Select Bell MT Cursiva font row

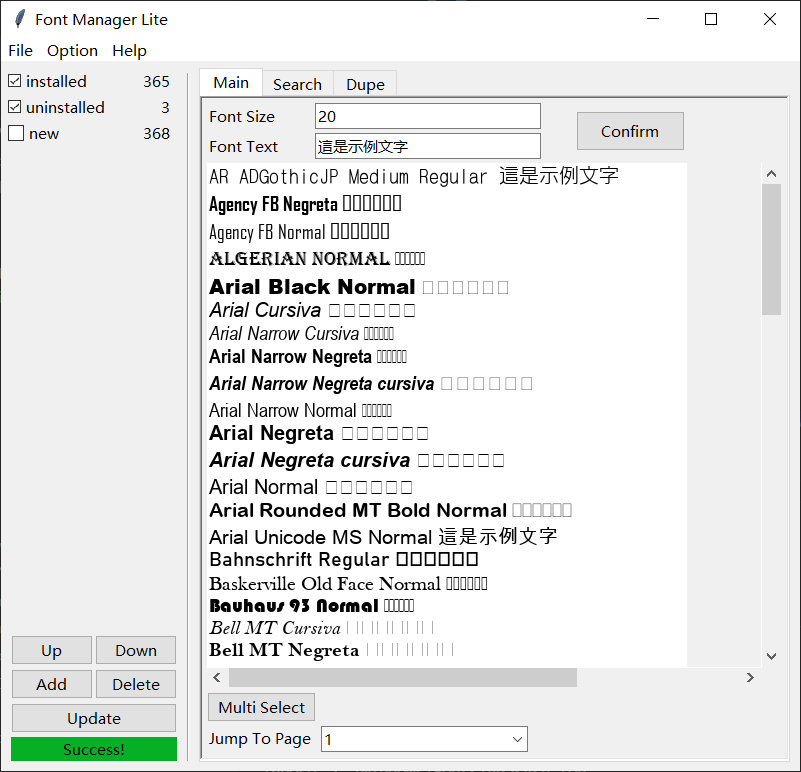click(322, 628)
